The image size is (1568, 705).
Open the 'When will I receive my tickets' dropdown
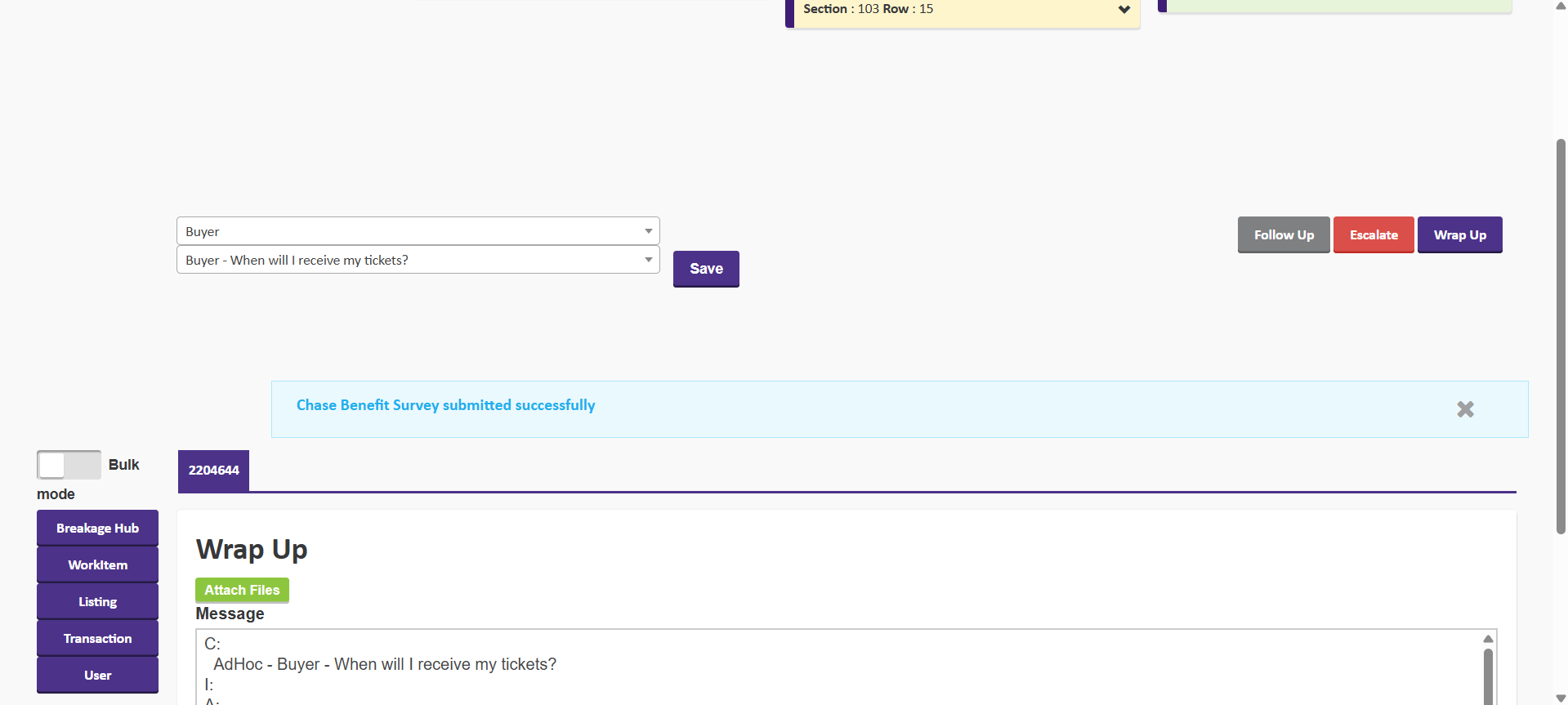click(418, 260)
